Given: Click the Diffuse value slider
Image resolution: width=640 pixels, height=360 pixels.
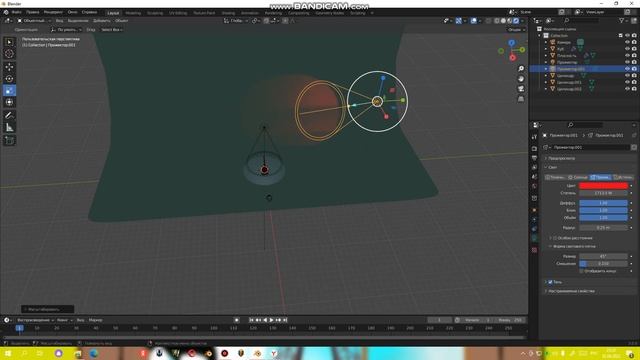Looking at the screenshot, I should pos(603,203).
